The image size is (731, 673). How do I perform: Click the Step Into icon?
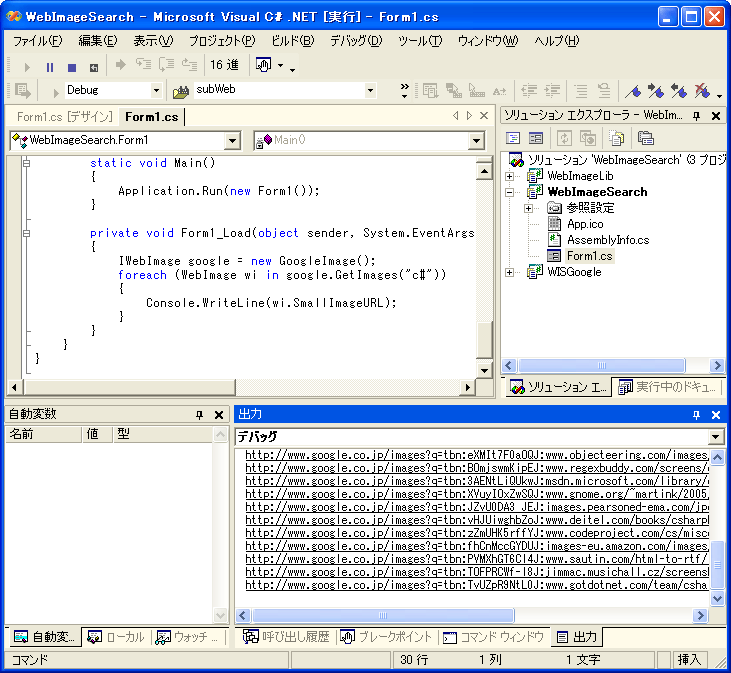click(144, 64)
